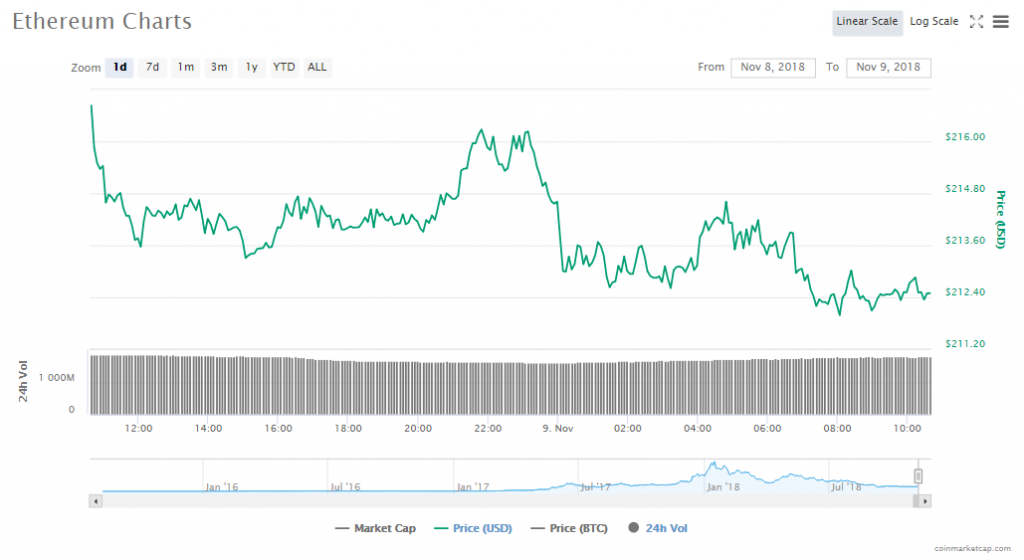Toggle the 24h Vol legend item
This screenshot has height=560, width=1024.
click(657, 528)
